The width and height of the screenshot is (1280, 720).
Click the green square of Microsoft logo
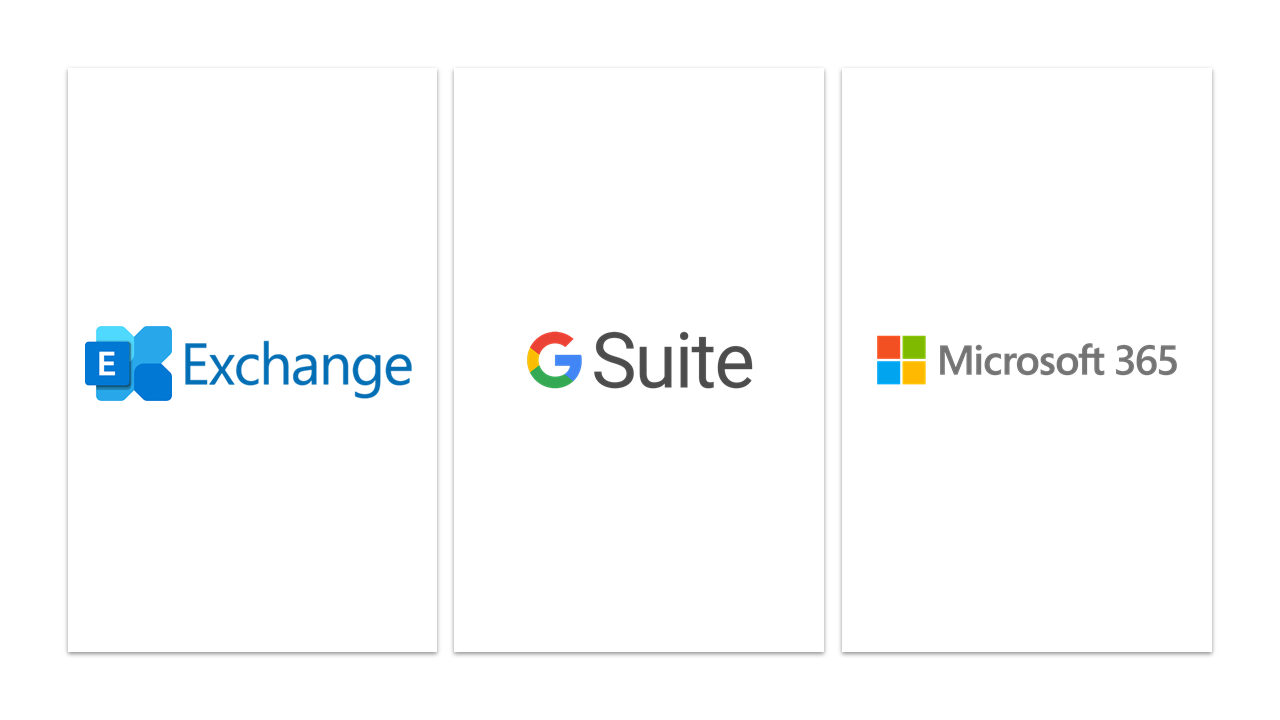914,347
